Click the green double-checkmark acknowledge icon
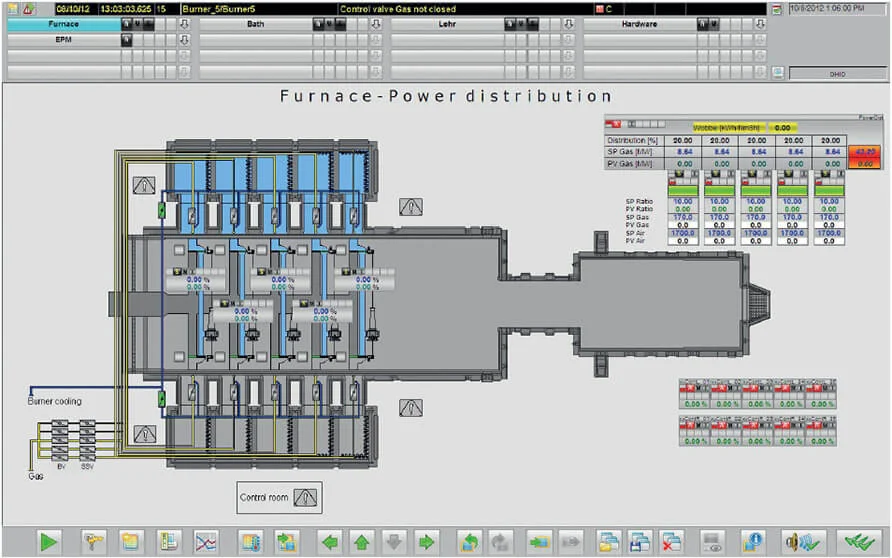Image resolution: width=892 pixels, height=558 pixels. click(859, 542)
